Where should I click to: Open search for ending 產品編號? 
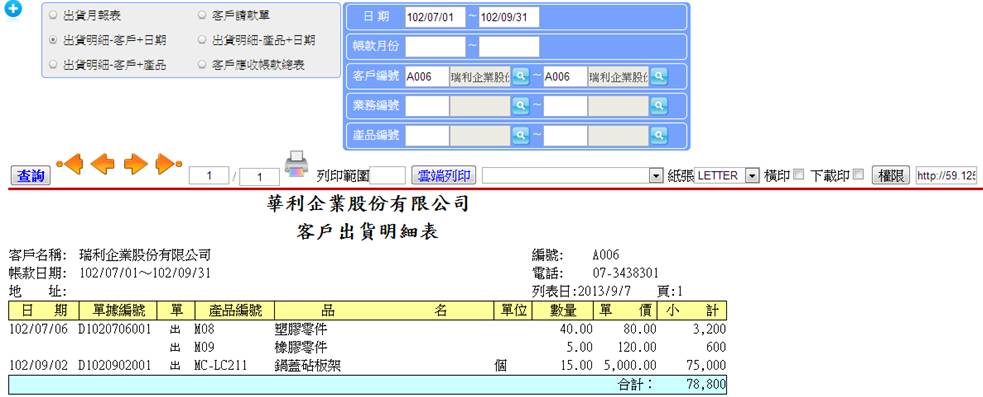[x=658, y=134]
